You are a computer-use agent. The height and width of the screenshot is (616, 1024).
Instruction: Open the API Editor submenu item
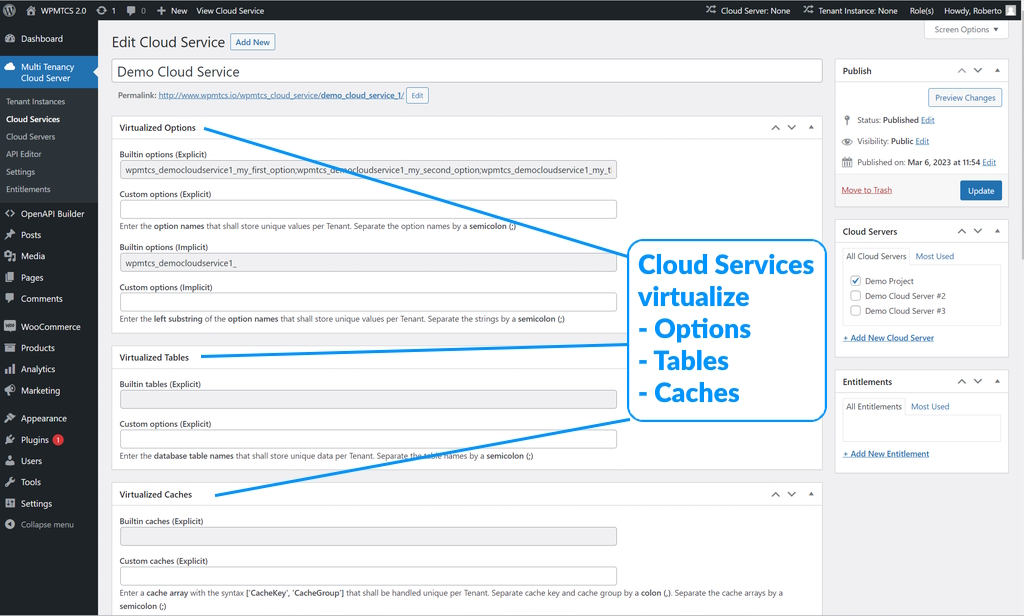pos(24,154)
